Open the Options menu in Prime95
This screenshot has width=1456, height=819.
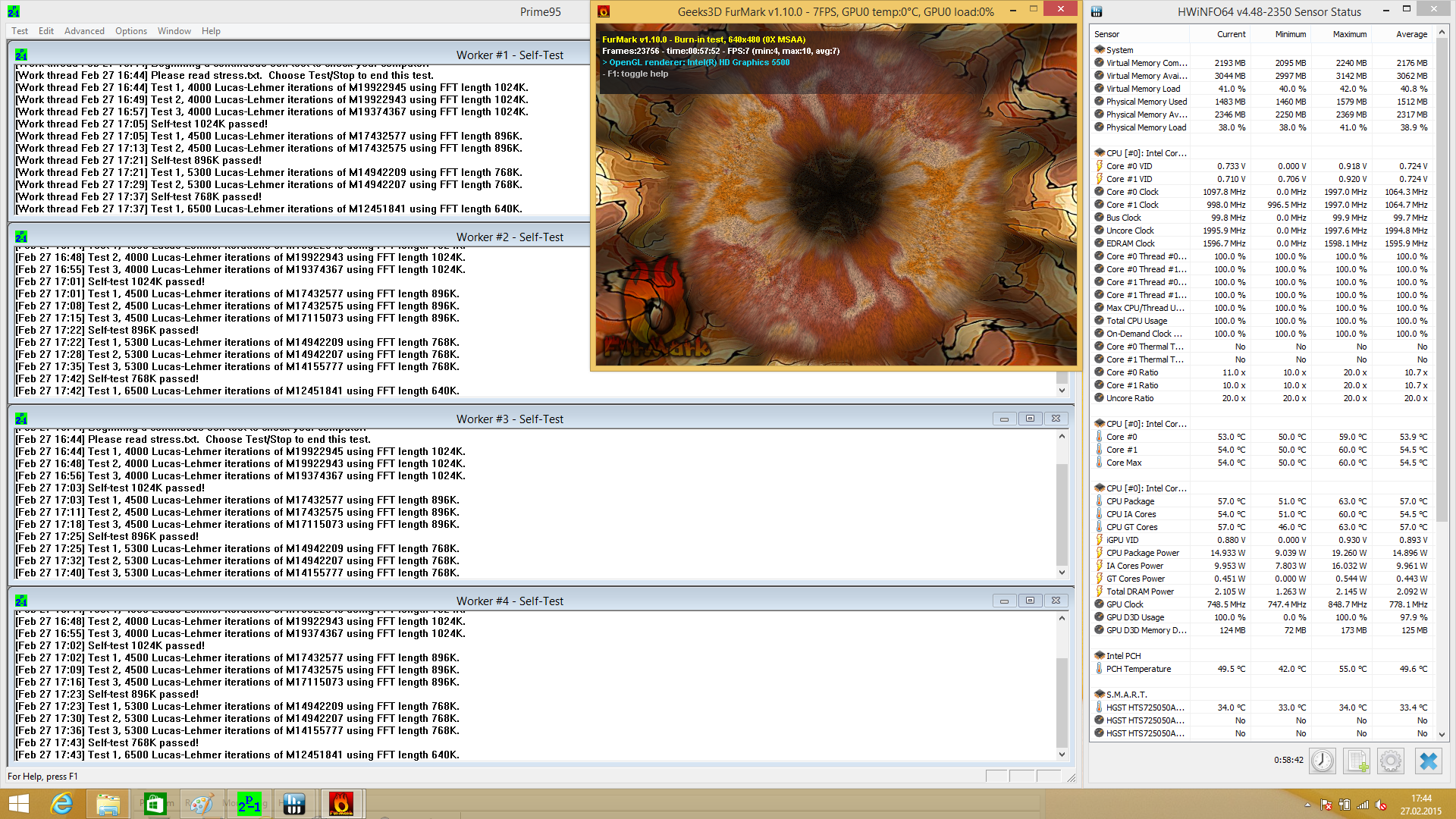[x=131, y=31]
